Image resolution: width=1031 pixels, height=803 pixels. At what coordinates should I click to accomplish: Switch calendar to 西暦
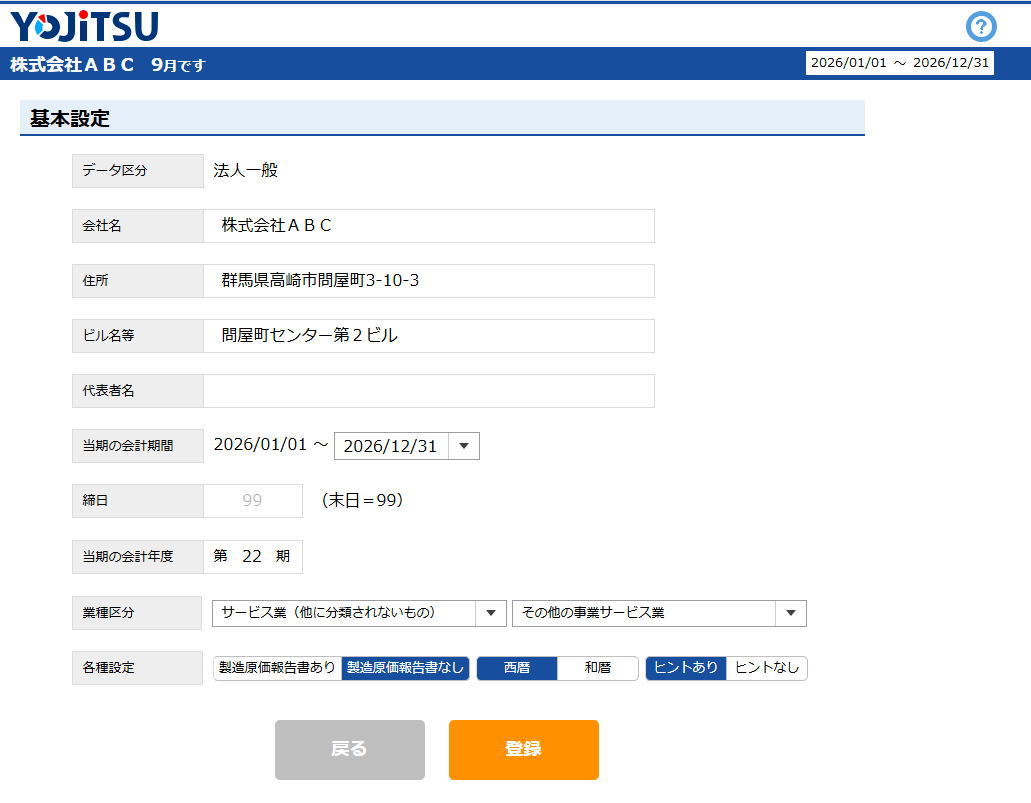(x=516, y=668)
